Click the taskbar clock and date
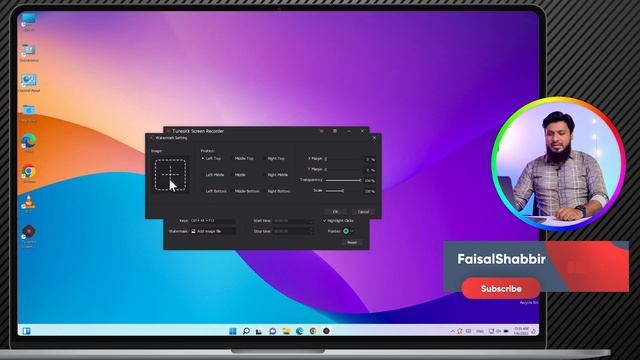This screenshot has height=360, width=640. coord(521,331)
